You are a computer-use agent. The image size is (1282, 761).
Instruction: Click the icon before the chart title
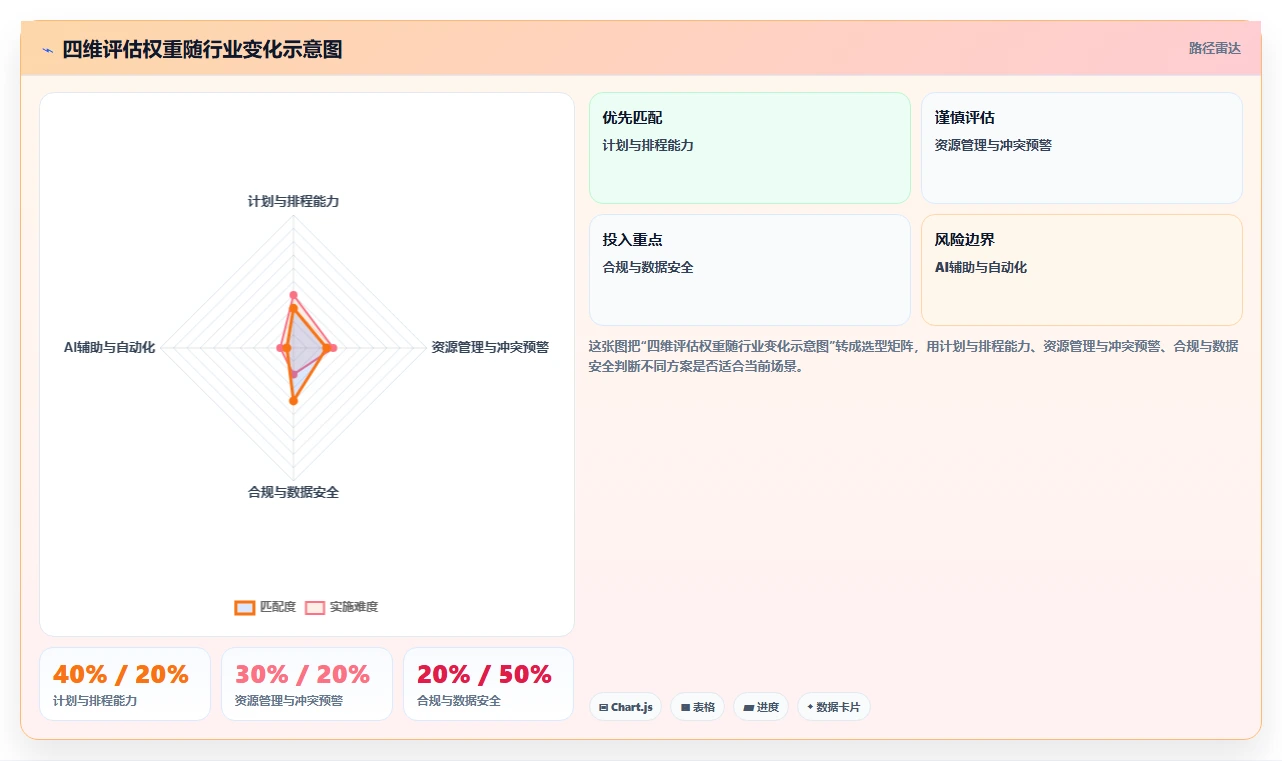[47, 50]
